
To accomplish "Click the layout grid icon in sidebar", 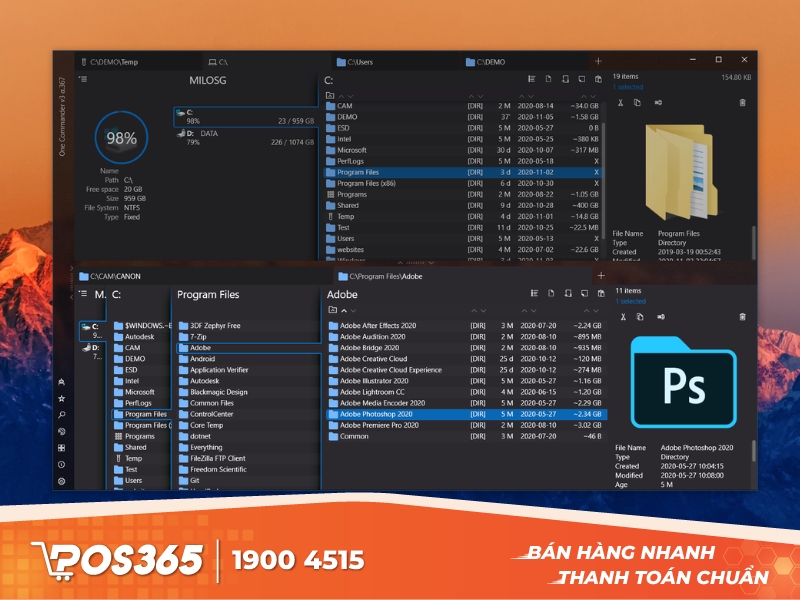I will click(62, 448).
